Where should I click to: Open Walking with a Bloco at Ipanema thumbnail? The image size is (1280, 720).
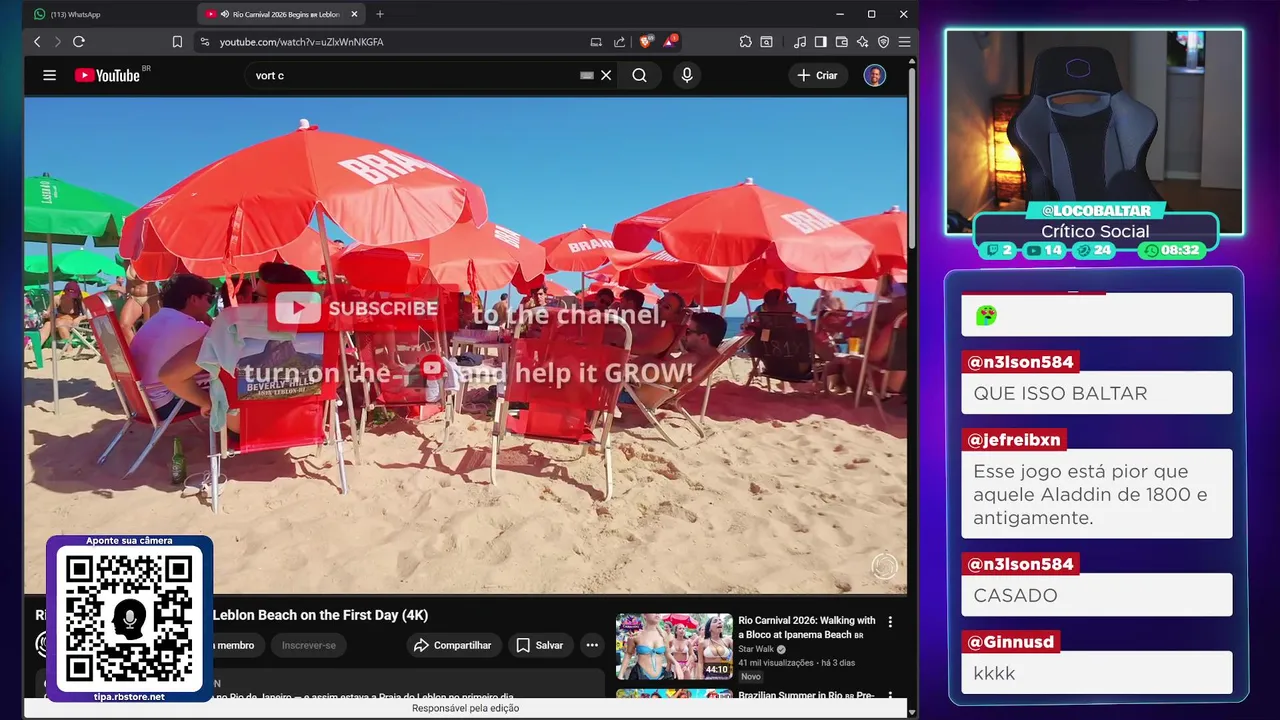pos(674,646)
